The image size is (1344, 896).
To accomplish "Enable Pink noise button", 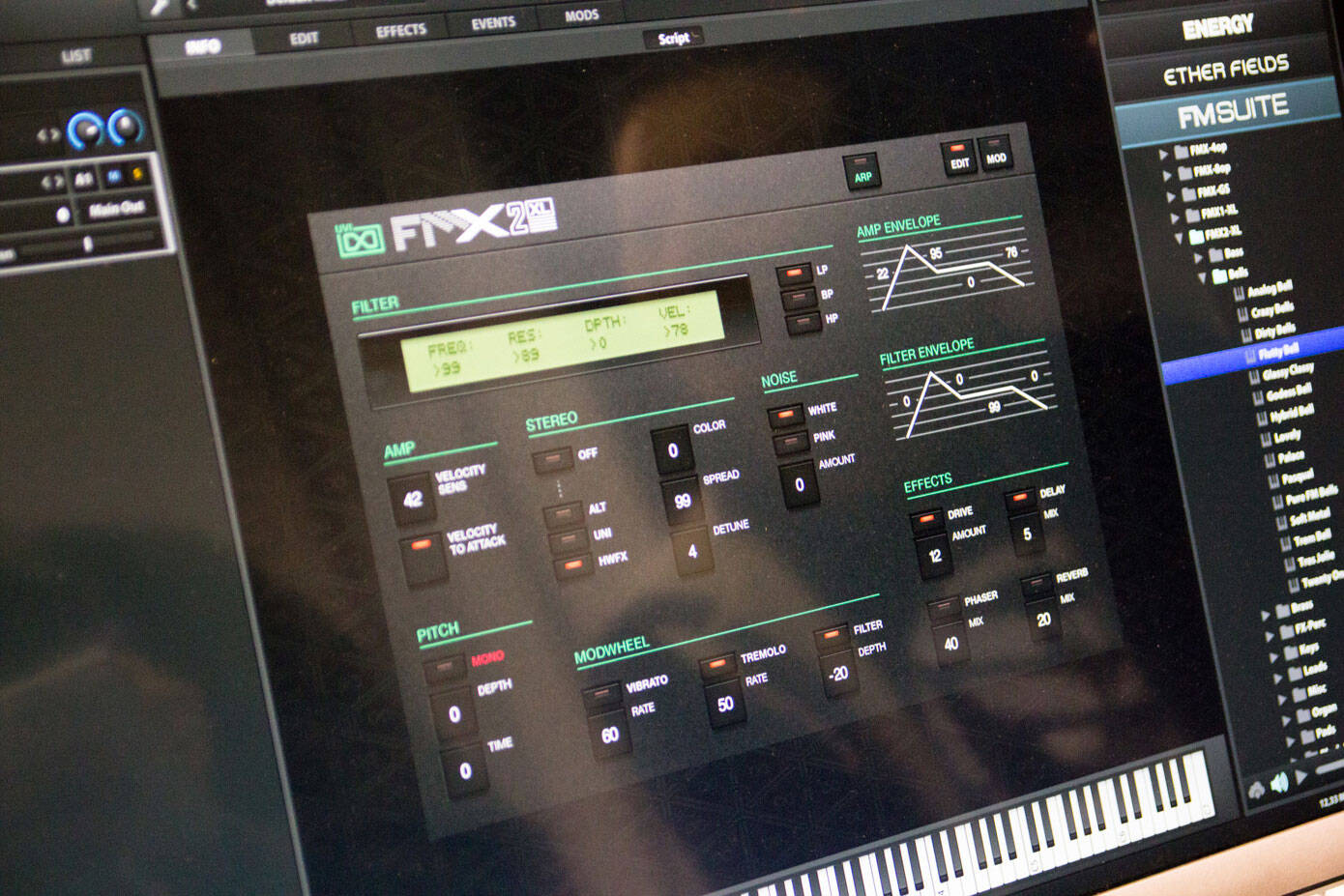I will [791, 443].
